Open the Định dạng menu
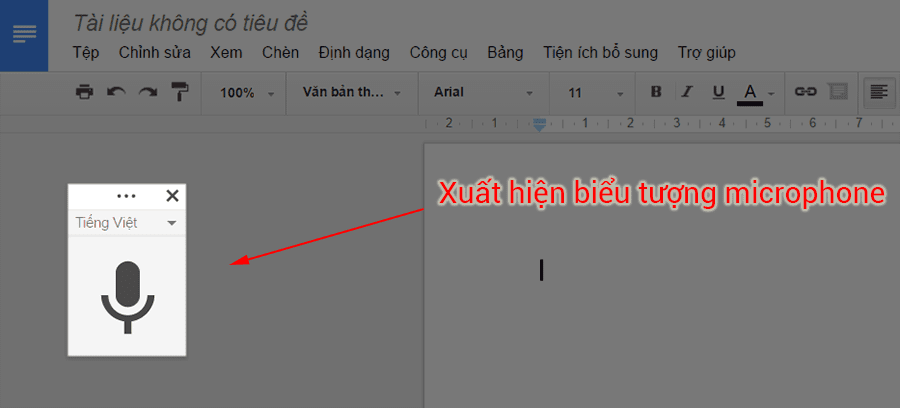Screen dimensions: 900x408 [354, 53]
